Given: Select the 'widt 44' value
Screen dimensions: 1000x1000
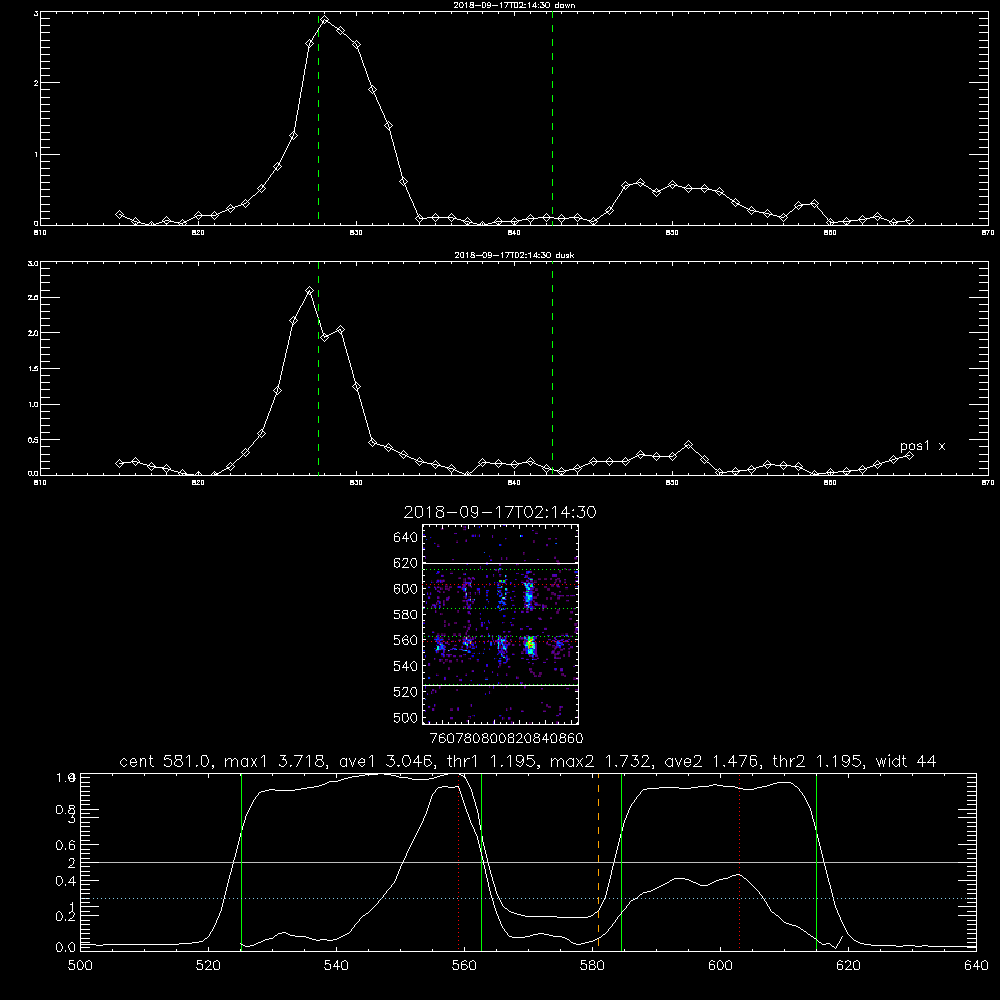Looking at the screenshot, I should 906,761.
